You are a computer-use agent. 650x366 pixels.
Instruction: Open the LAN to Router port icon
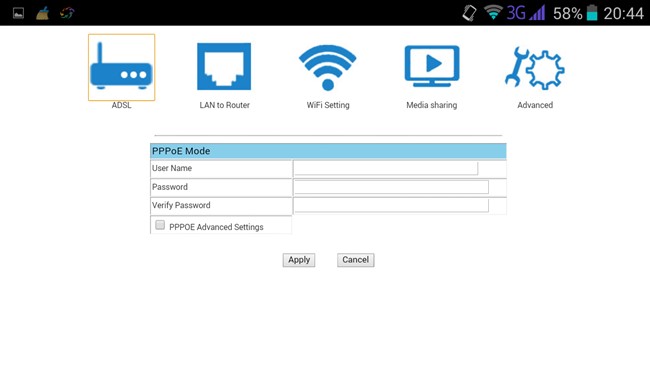[224, 66]
